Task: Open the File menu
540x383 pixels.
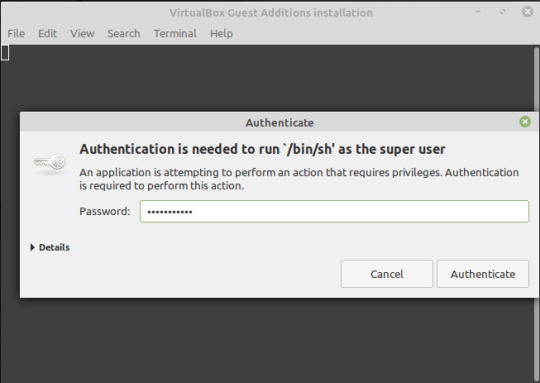Action: (x=16, y=33)
